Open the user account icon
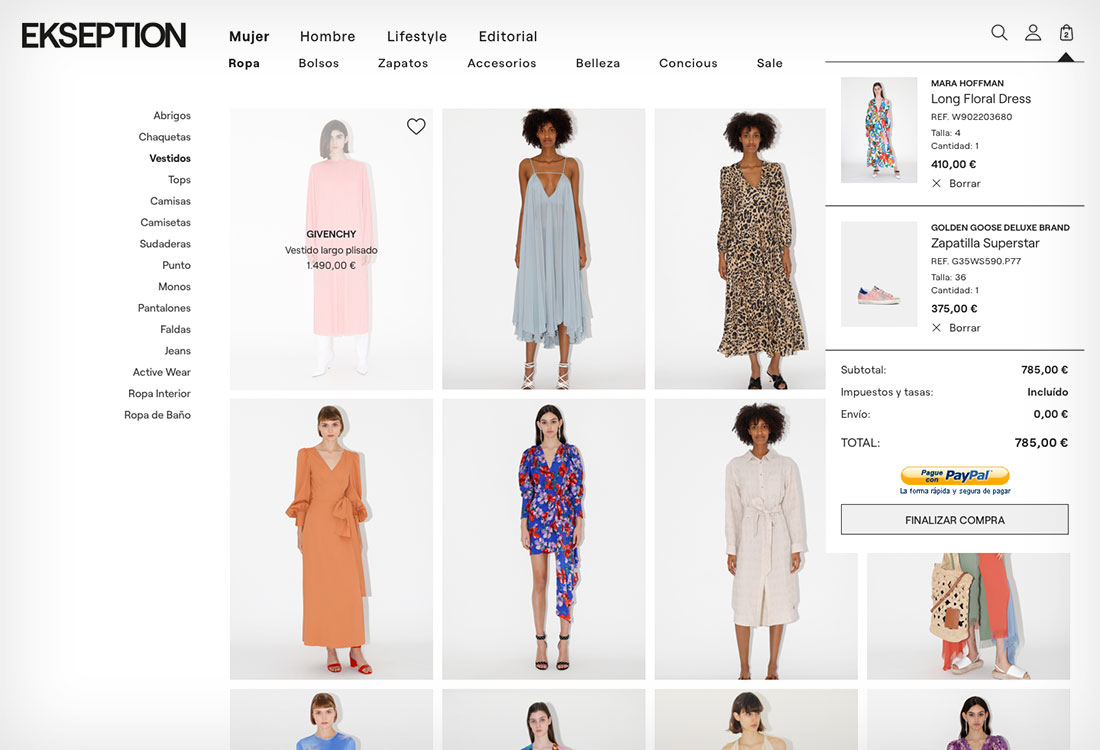 coord(1033,33)
